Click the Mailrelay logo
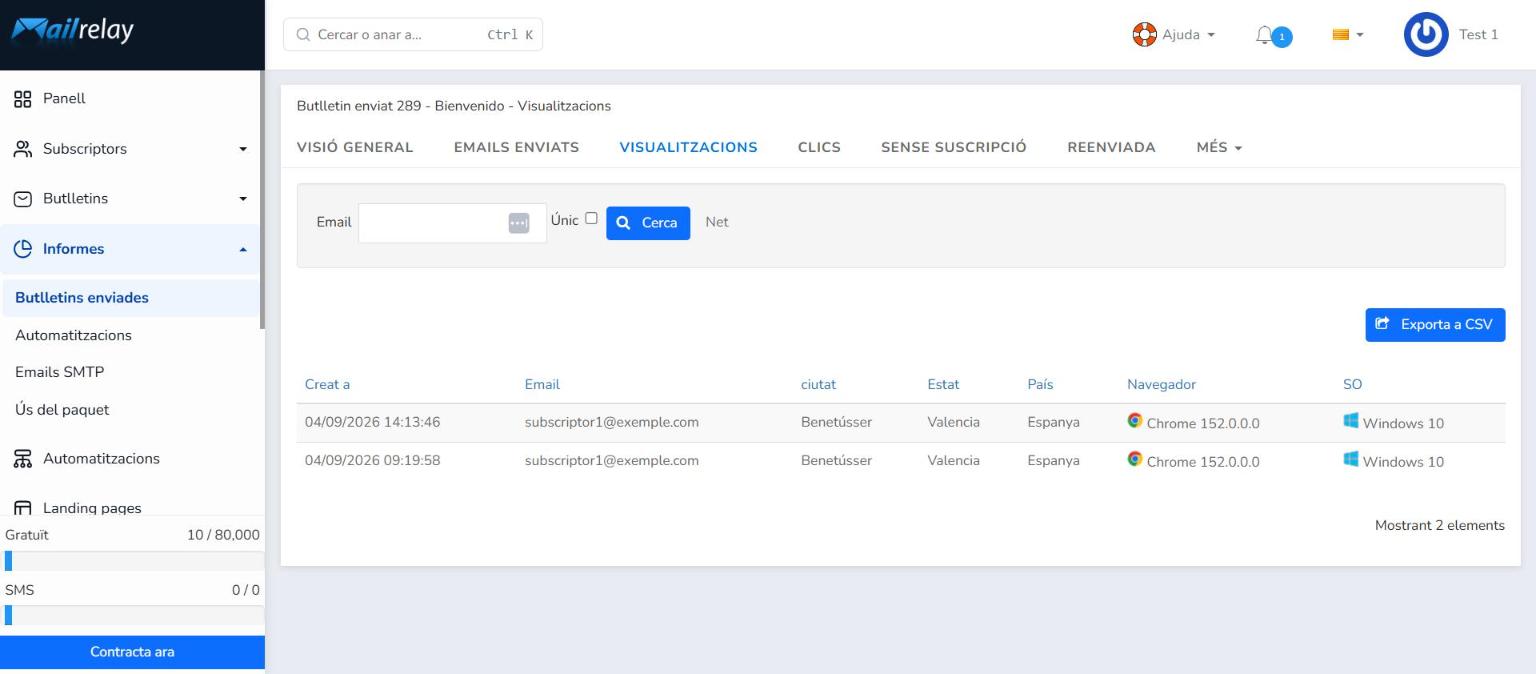Viewport: 1536px width, 674px height. 72,32
